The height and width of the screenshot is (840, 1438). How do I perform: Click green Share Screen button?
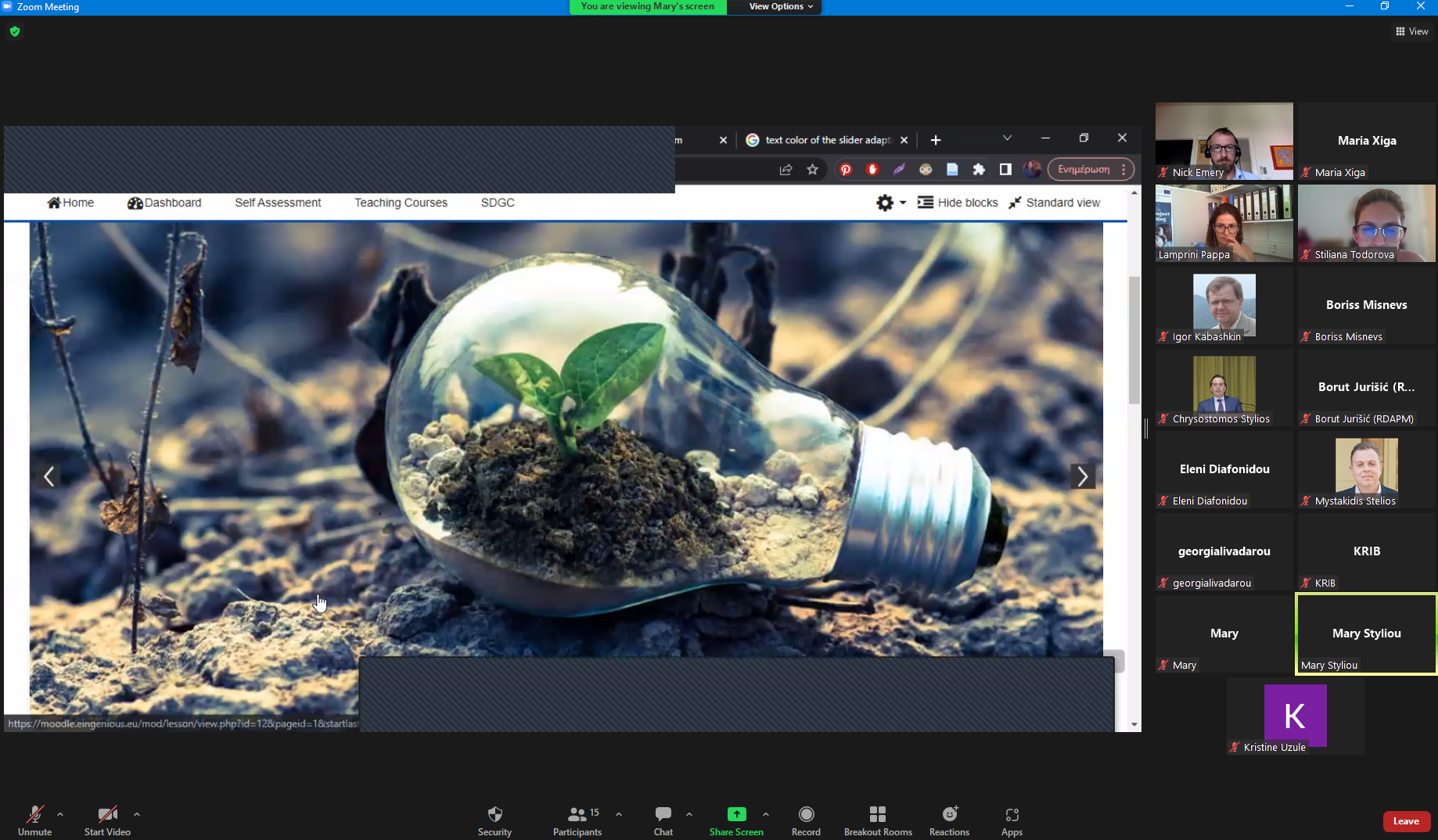[736, 820]
